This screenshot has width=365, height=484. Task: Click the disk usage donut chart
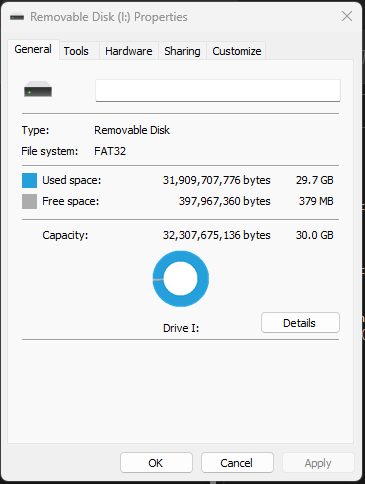(181, 279)
